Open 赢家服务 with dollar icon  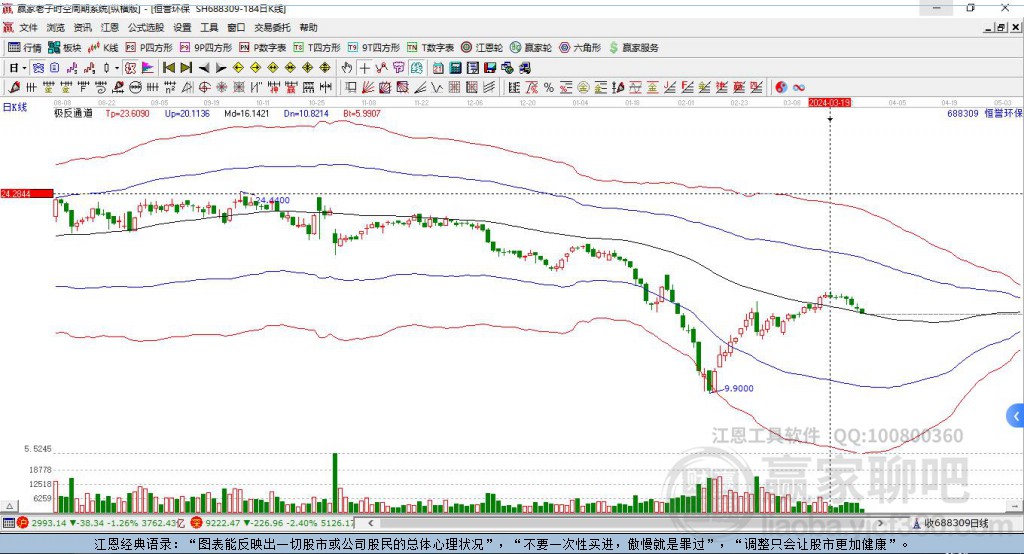point(634,48)
